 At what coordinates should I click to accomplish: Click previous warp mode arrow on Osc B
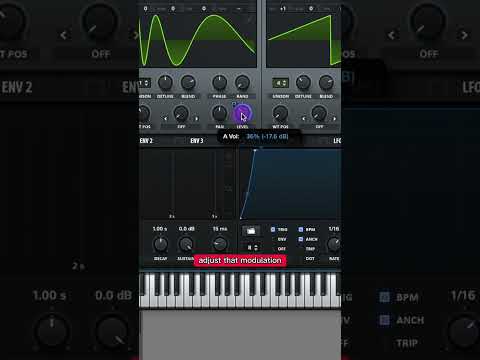point(303,118)
